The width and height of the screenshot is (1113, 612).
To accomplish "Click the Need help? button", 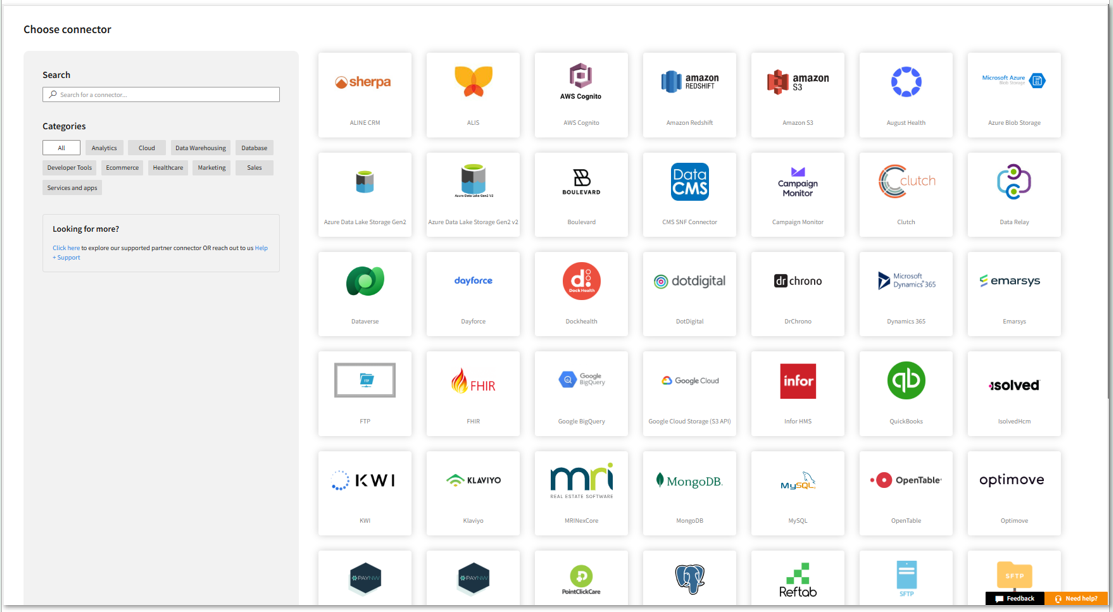I will click(x=1076, y=599).
